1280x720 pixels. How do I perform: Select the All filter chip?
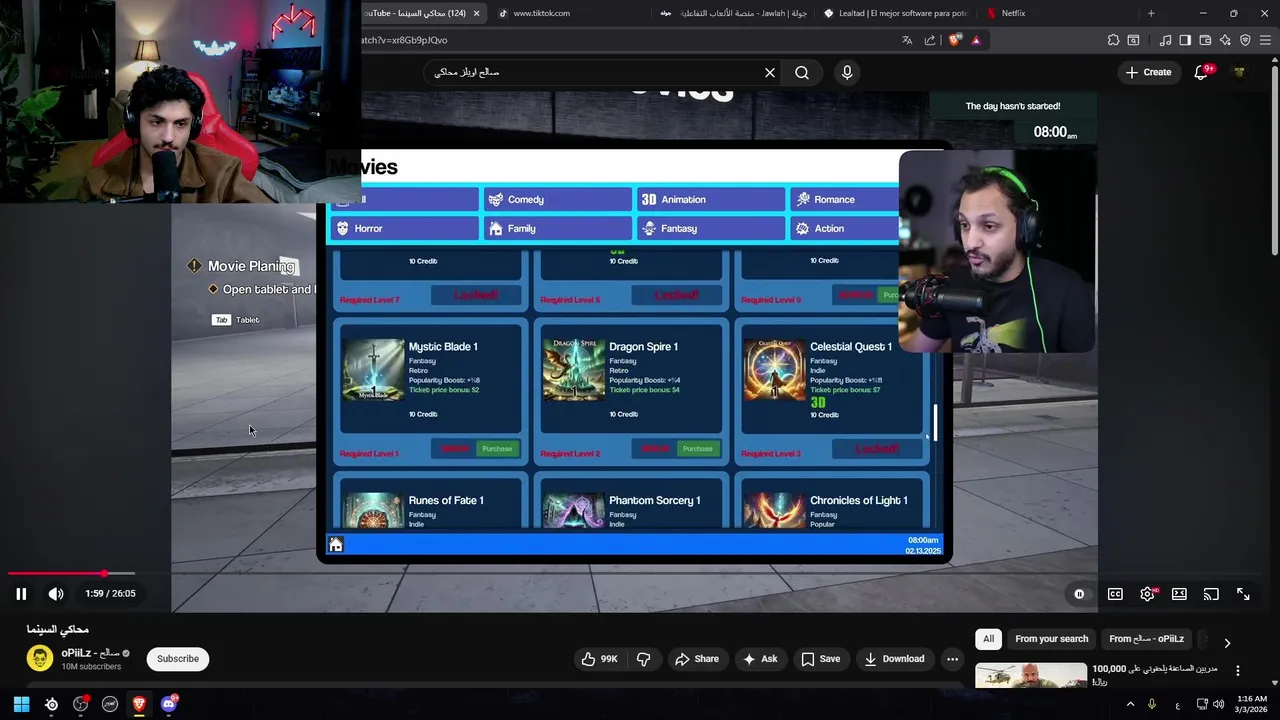coord(988,639)
